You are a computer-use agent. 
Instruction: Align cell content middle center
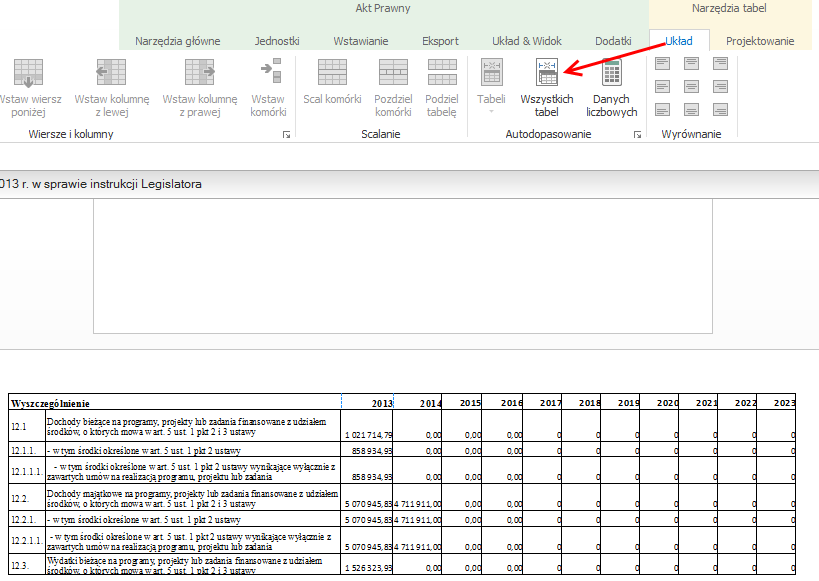(x=692, y=86)
